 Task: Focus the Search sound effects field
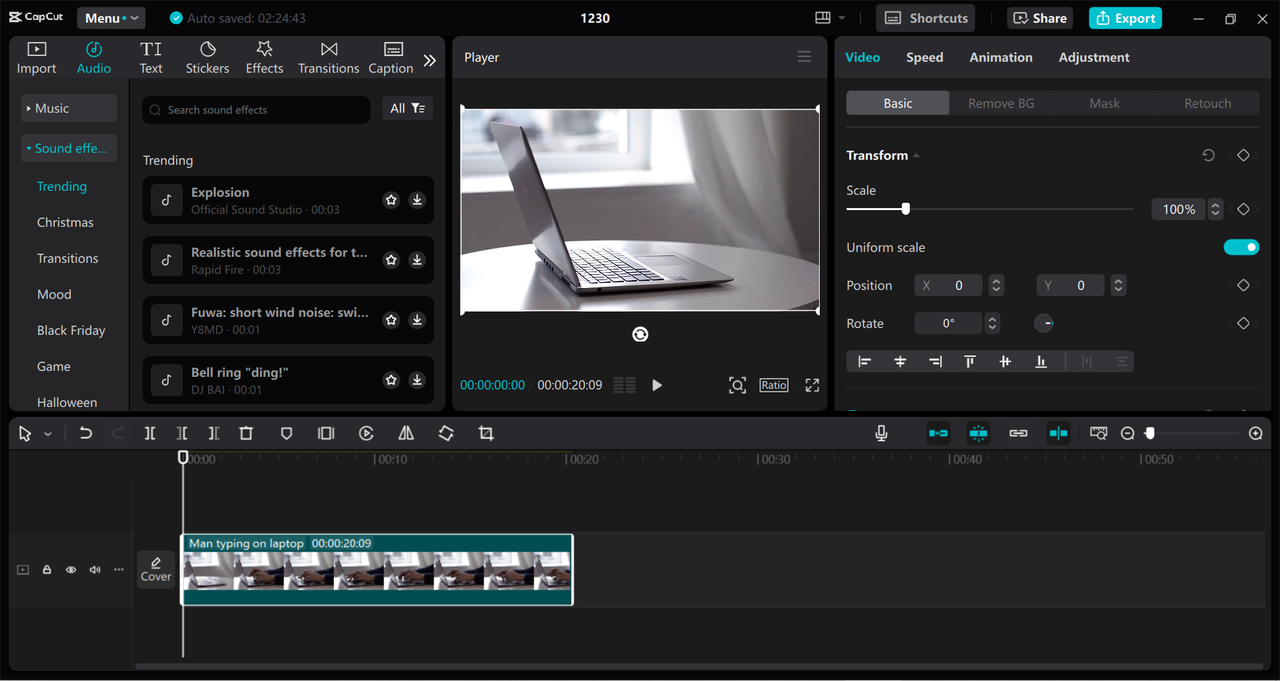click(x=256, y=110)
